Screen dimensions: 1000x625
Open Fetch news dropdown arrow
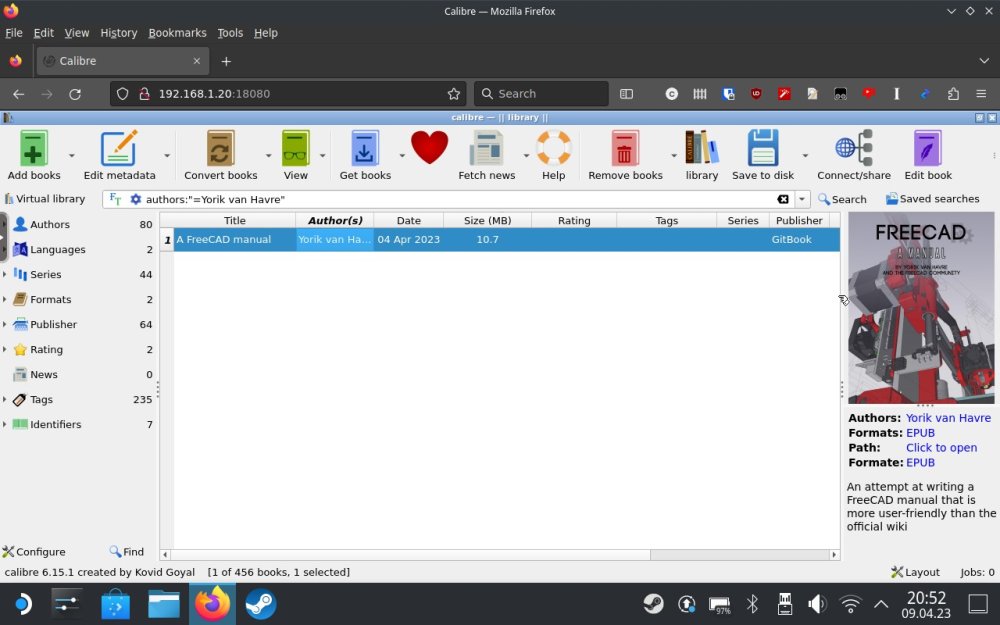(526, 155)
